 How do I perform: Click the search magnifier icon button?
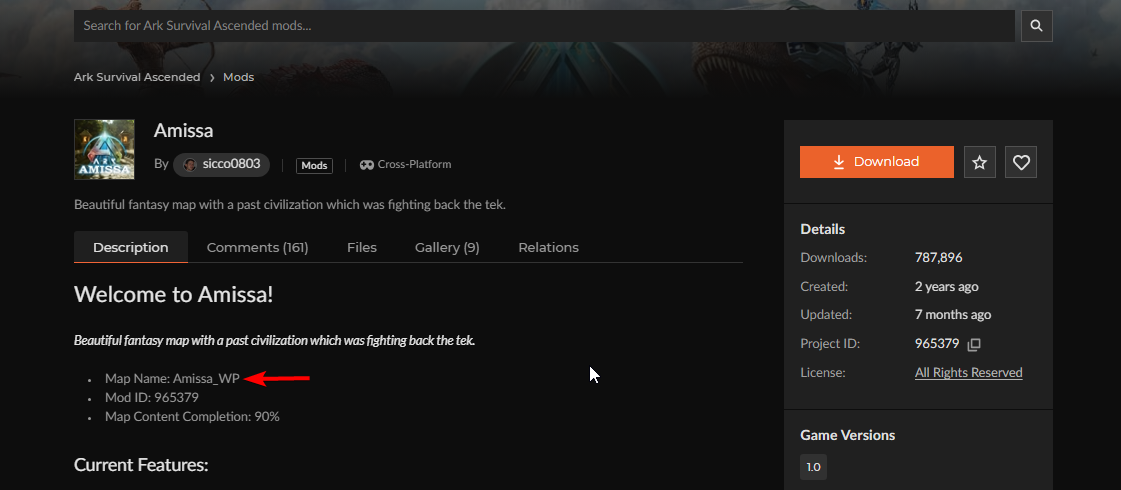(x=1036, y=26)
